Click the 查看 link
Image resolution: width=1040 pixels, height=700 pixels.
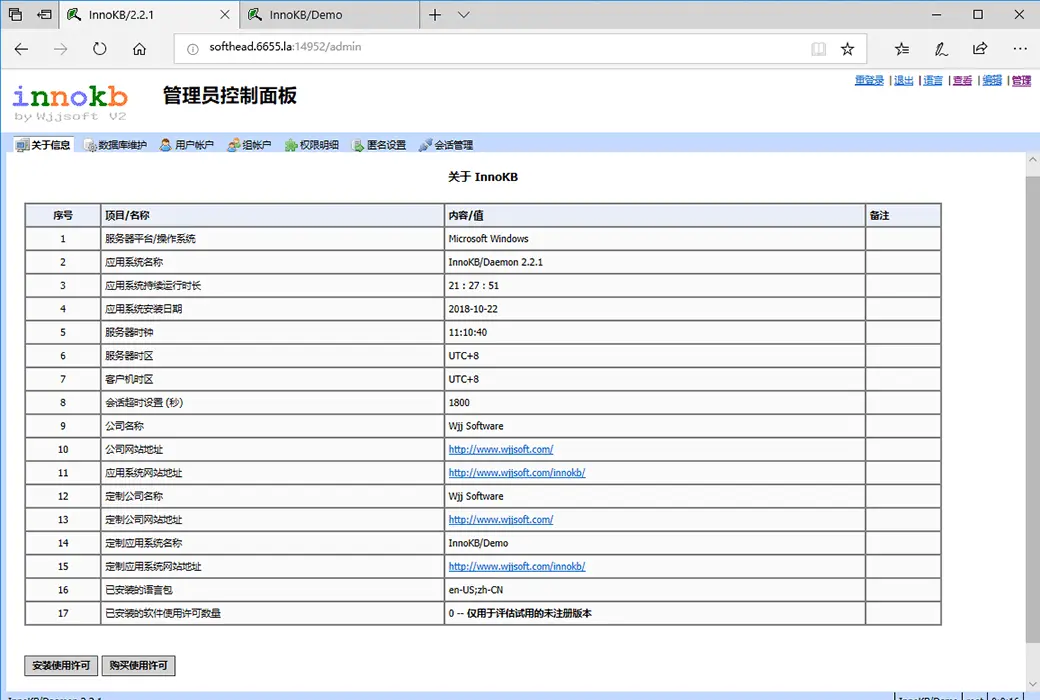pos(962,80)
